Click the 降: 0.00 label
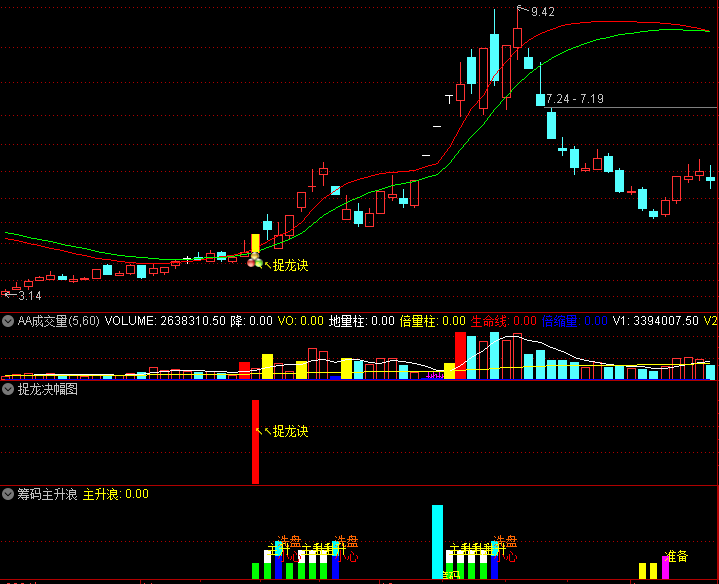The width and height of the screenshot is (719, 584). pos(251,321)
